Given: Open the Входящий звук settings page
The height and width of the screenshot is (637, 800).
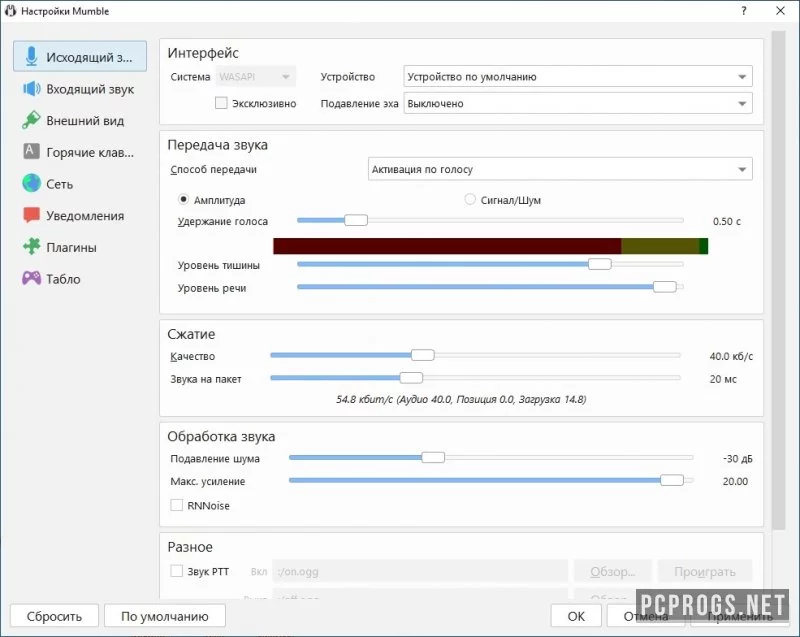Looking at the screenshot, I should click(80, 89).
